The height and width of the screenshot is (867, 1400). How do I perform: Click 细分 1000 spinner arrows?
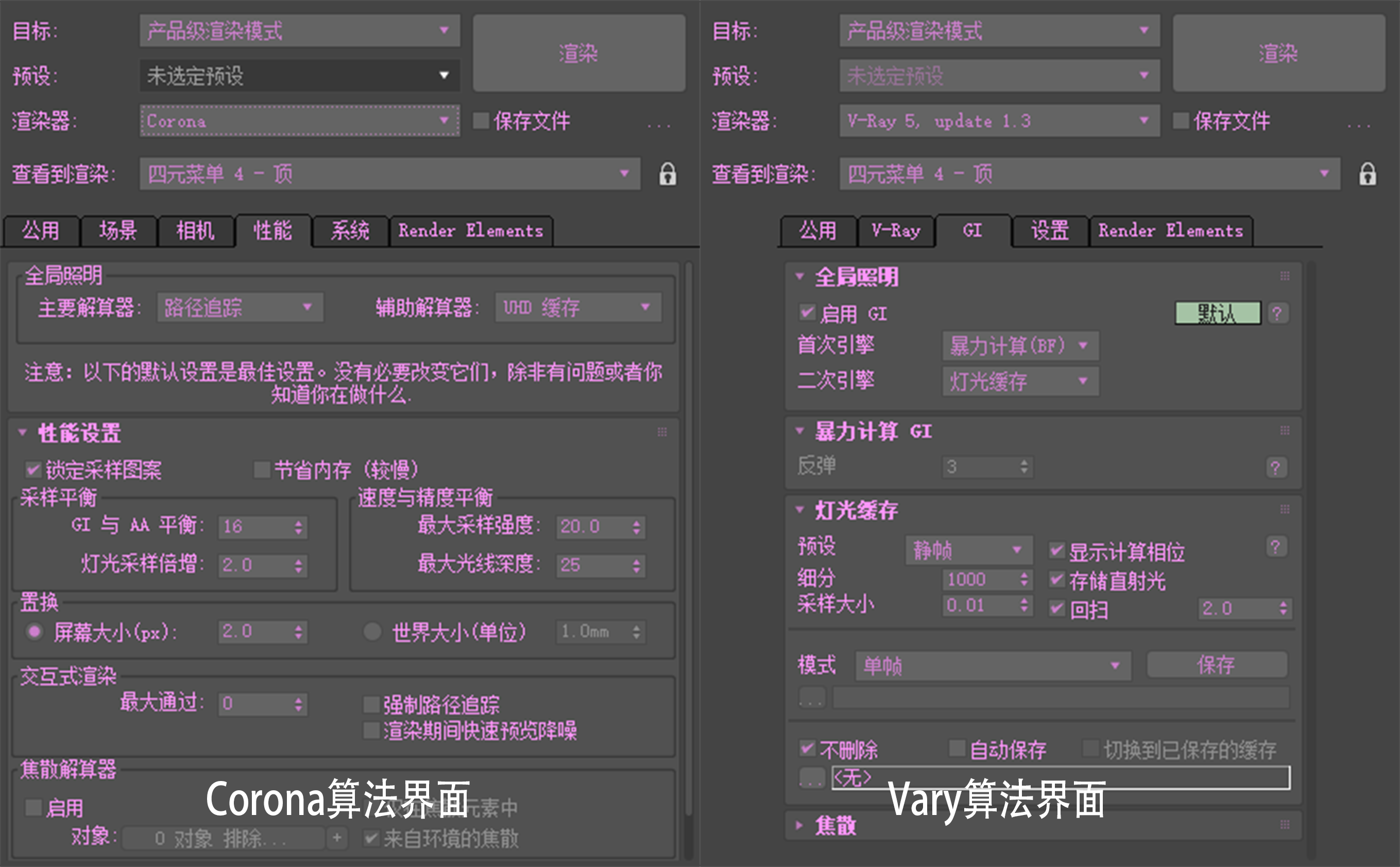[1024, 579]
